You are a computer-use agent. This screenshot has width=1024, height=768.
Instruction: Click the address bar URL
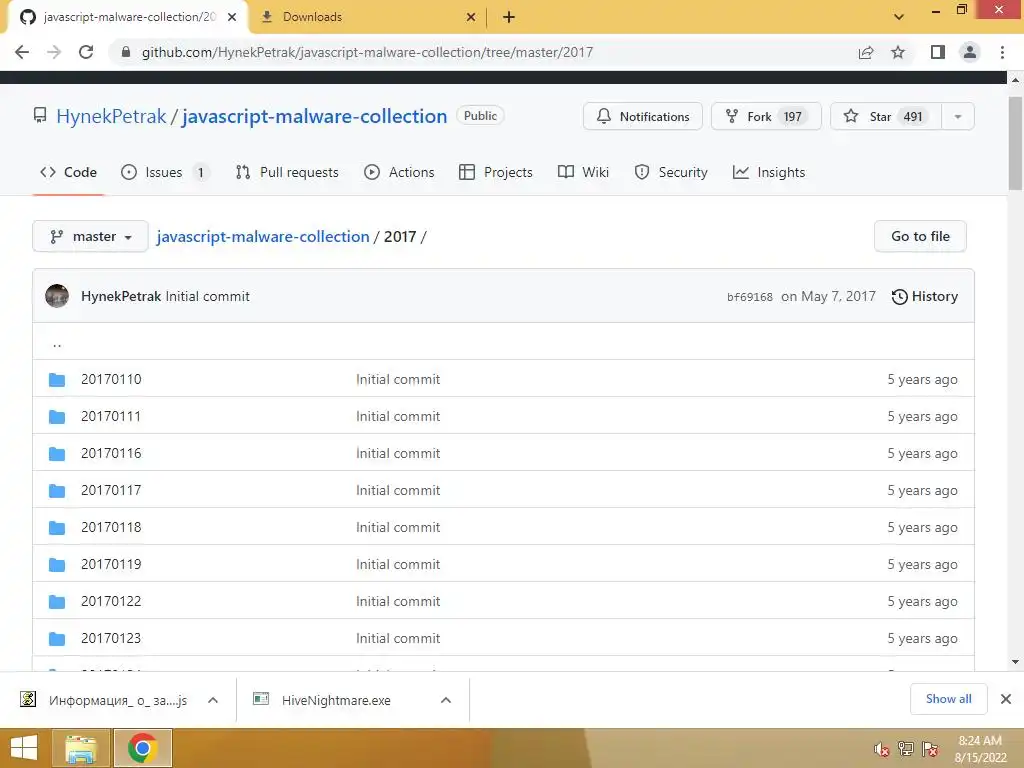[x=367, y=52]
